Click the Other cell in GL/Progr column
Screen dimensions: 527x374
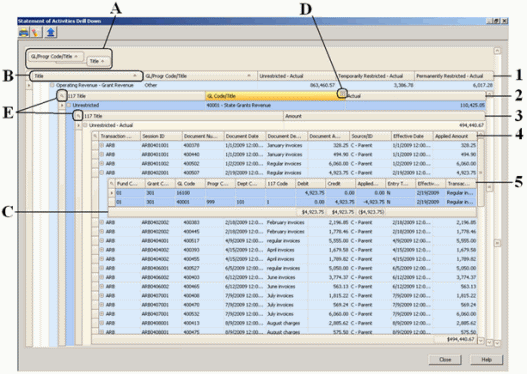click(x=200, y=85)
